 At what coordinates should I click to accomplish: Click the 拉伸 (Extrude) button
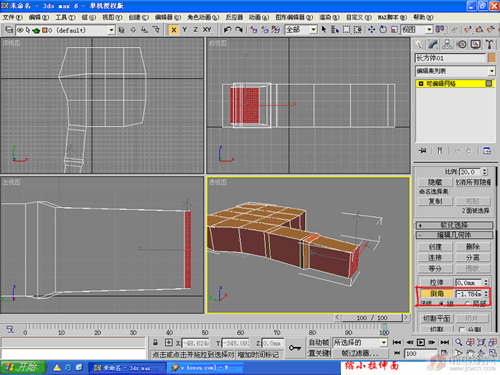pyautogui.click(x=436, y=283)
